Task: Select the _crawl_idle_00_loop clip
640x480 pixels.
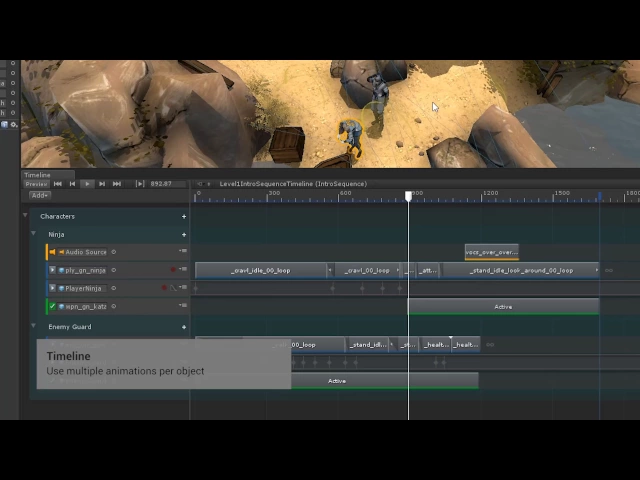Action: (261, 270)
